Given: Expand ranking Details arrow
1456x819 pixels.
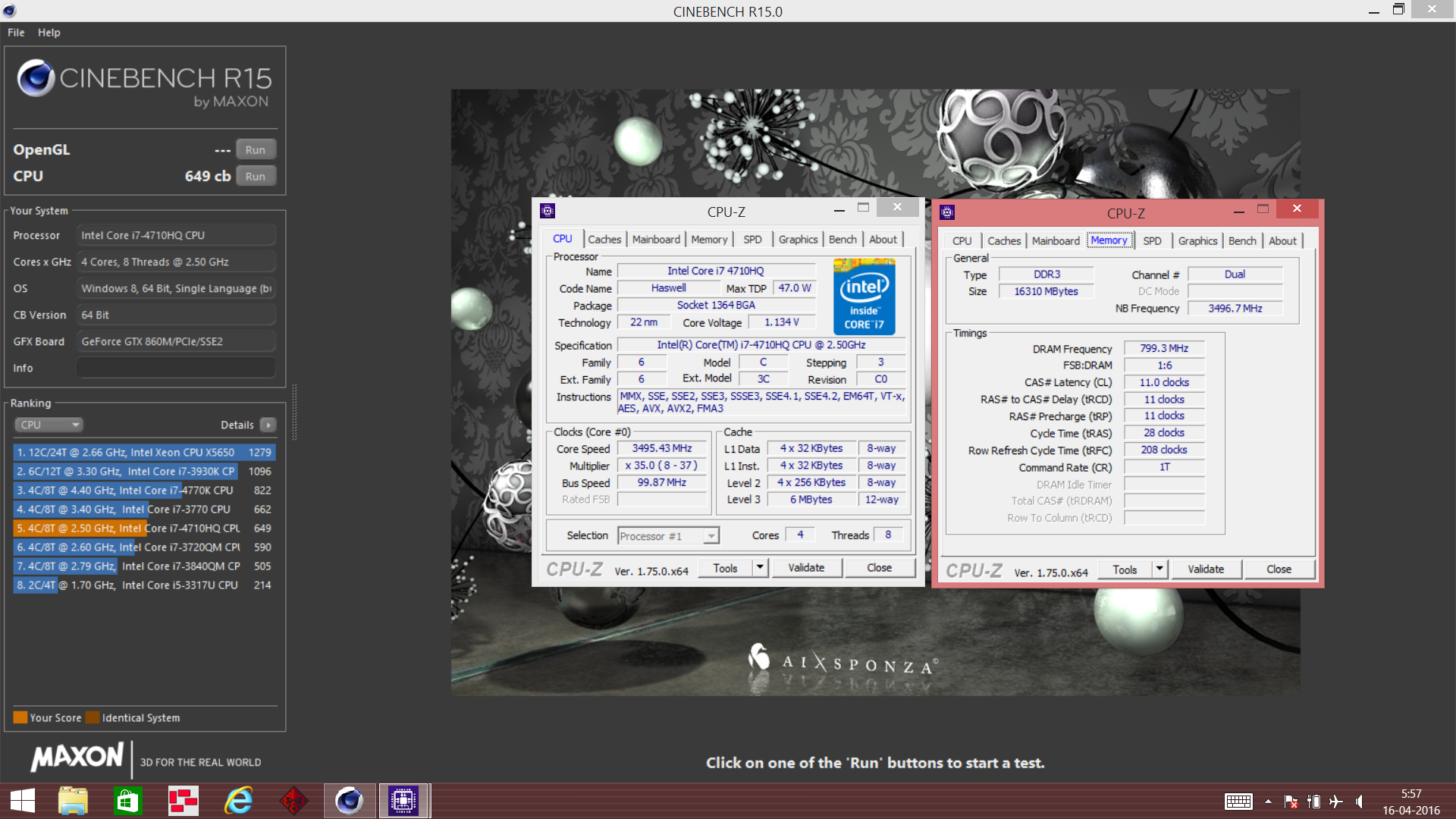Looking at the screenshot, I should point(268,425).
